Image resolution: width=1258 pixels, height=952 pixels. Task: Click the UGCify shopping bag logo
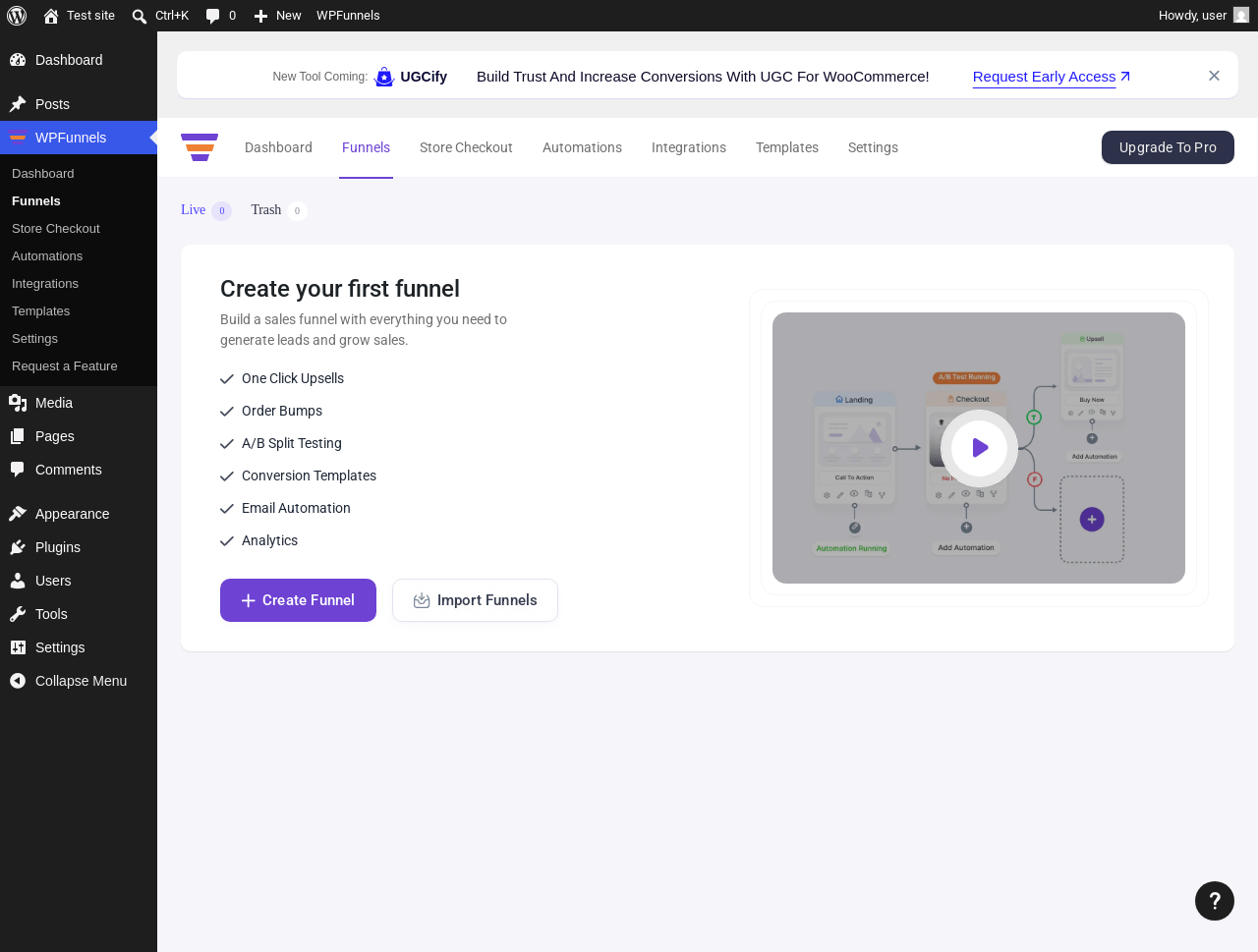pyautogui.click(x=384, y=77)
